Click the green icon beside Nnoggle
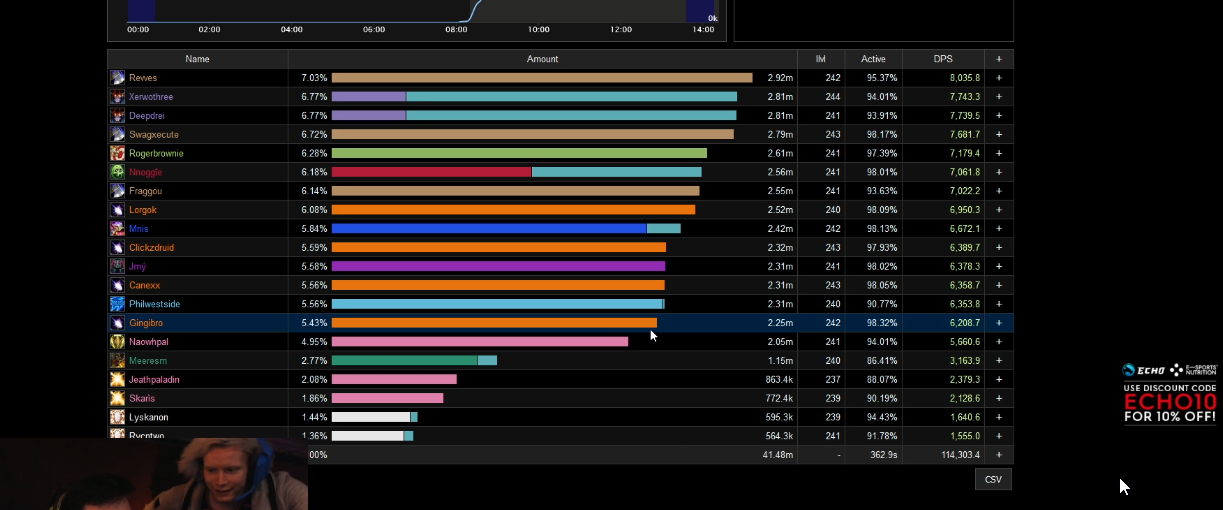Screen dimensions: 1223x510 [118, 172]
